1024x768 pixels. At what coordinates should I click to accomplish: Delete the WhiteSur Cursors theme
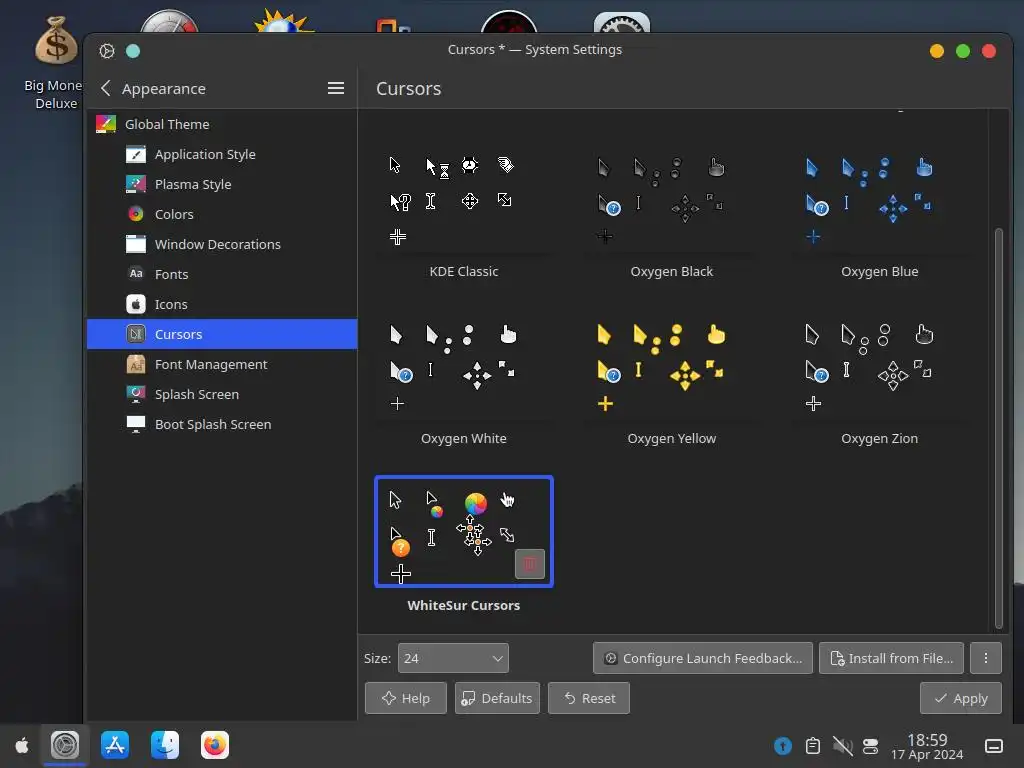(x=530, y=564)
